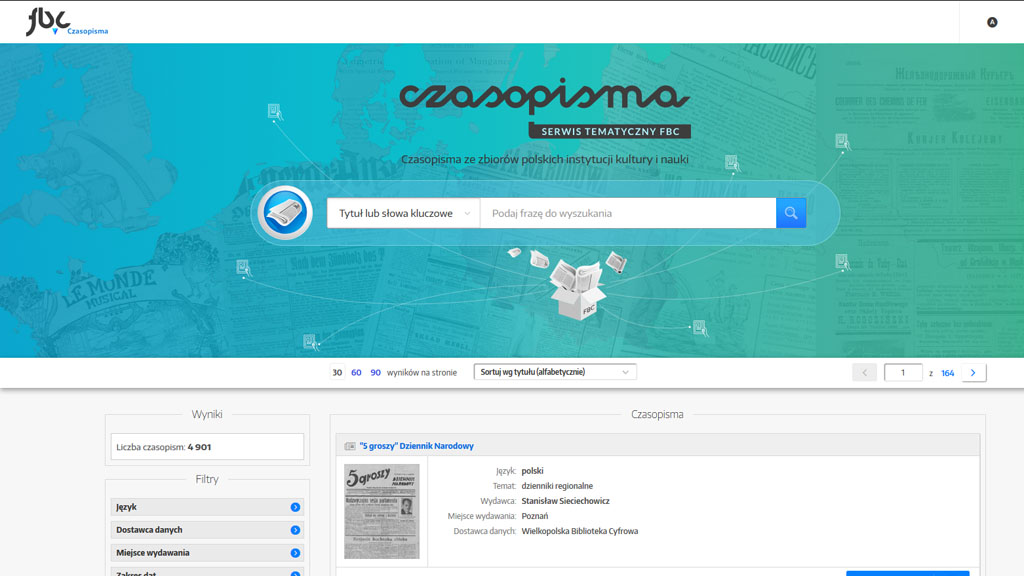1024x576 pixels.
Task: Expand the Zakres dat filter
Action: (x=207, y=572)
